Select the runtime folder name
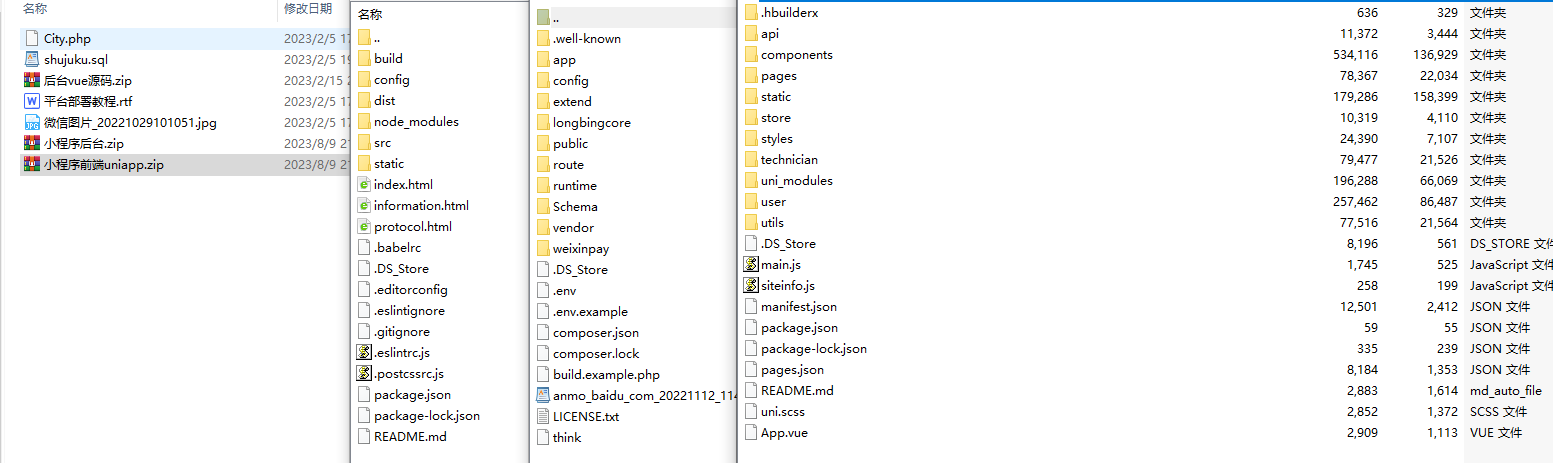 (575, 186)
